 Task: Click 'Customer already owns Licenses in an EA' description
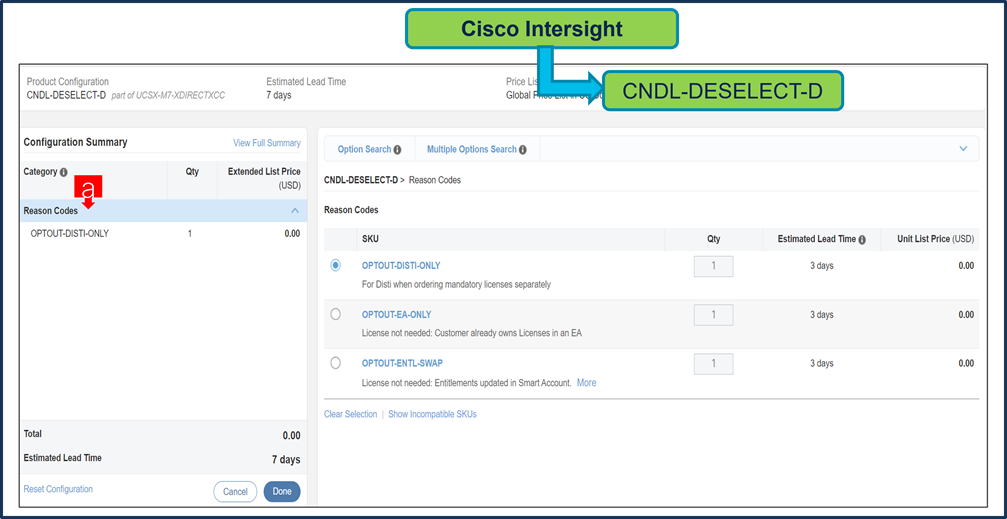(x=507, y=333)
